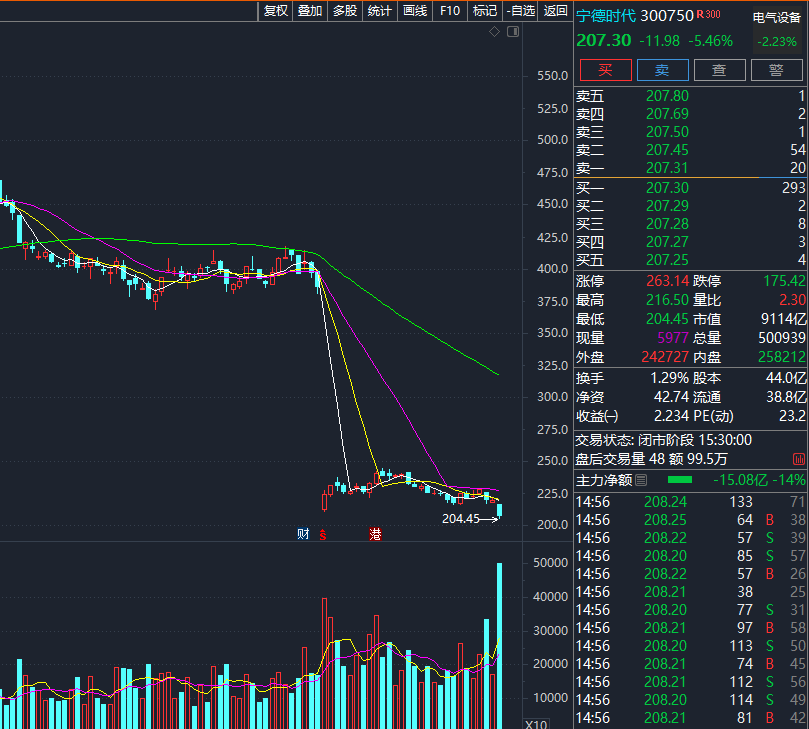Click the 市值 9114亿 value
809x729 pixels.
[784, 319]
